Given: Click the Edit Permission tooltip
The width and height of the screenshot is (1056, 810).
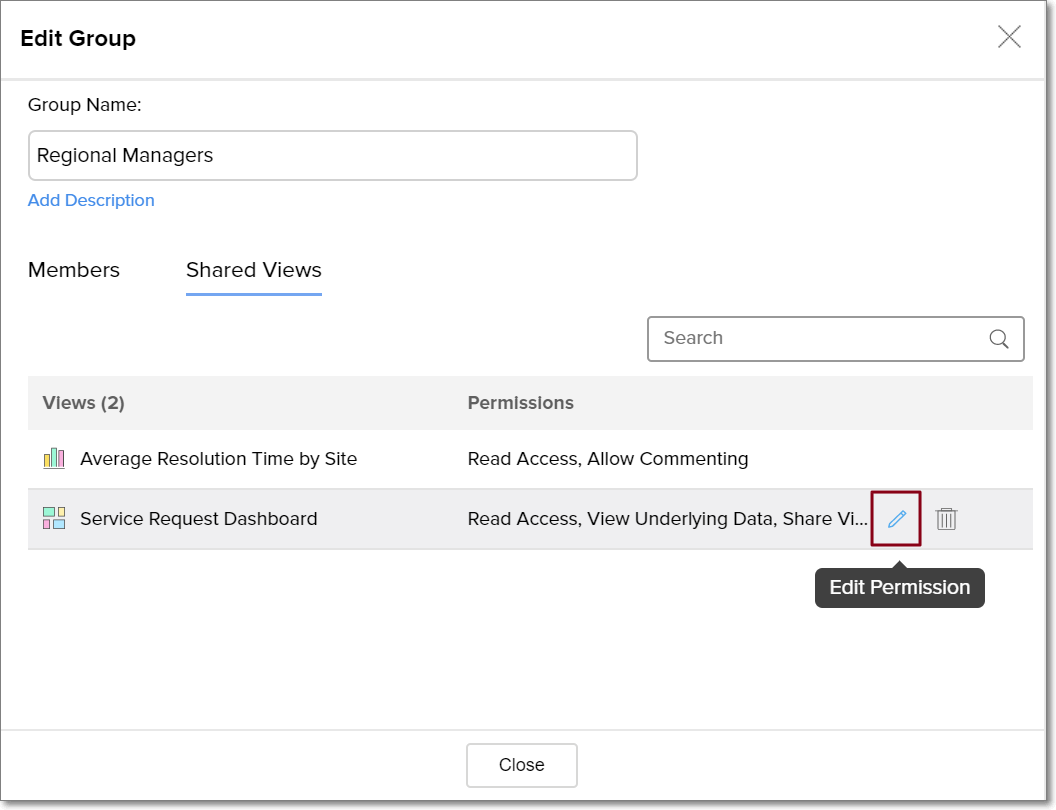Looking at the screenshot, I should pyautogui.click(x=900, y=588).
